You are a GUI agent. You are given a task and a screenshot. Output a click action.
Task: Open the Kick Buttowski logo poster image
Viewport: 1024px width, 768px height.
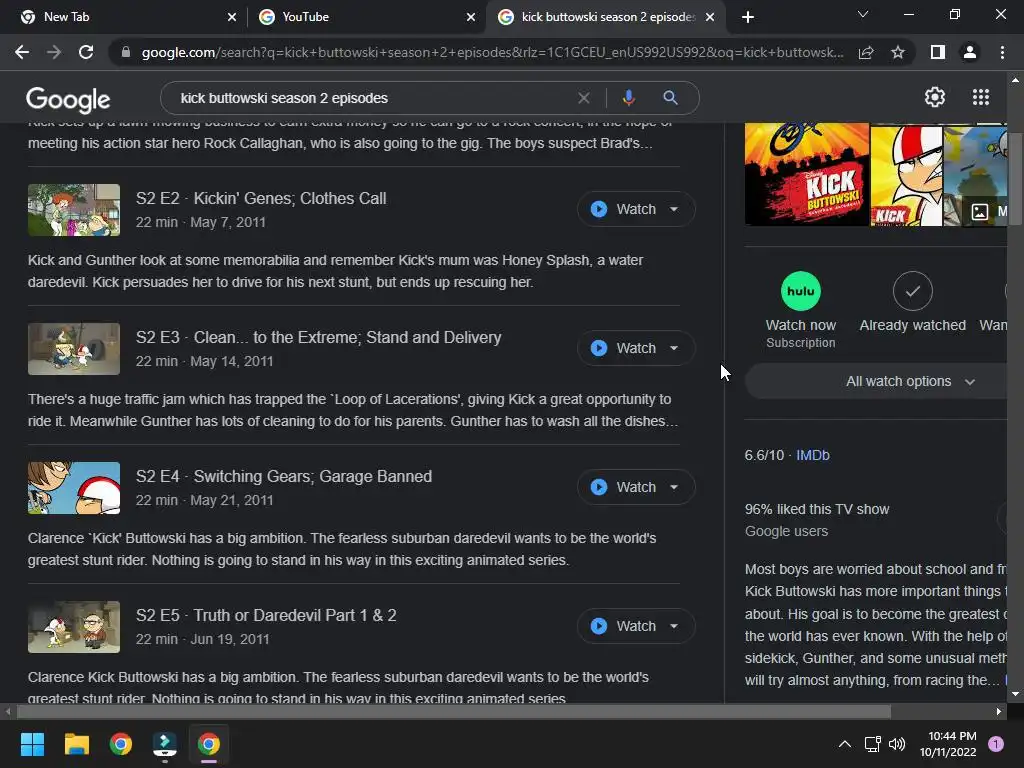[807, 174]
